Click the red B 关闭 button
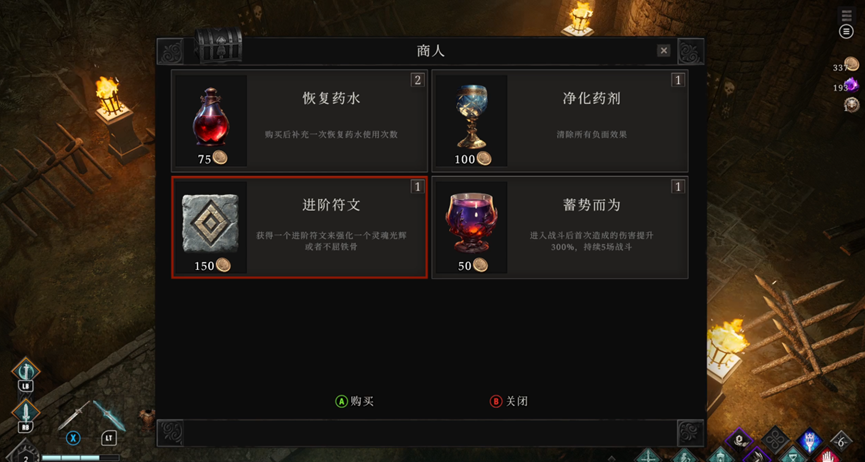Screen dimensions: 865x462 coord(509,401)
